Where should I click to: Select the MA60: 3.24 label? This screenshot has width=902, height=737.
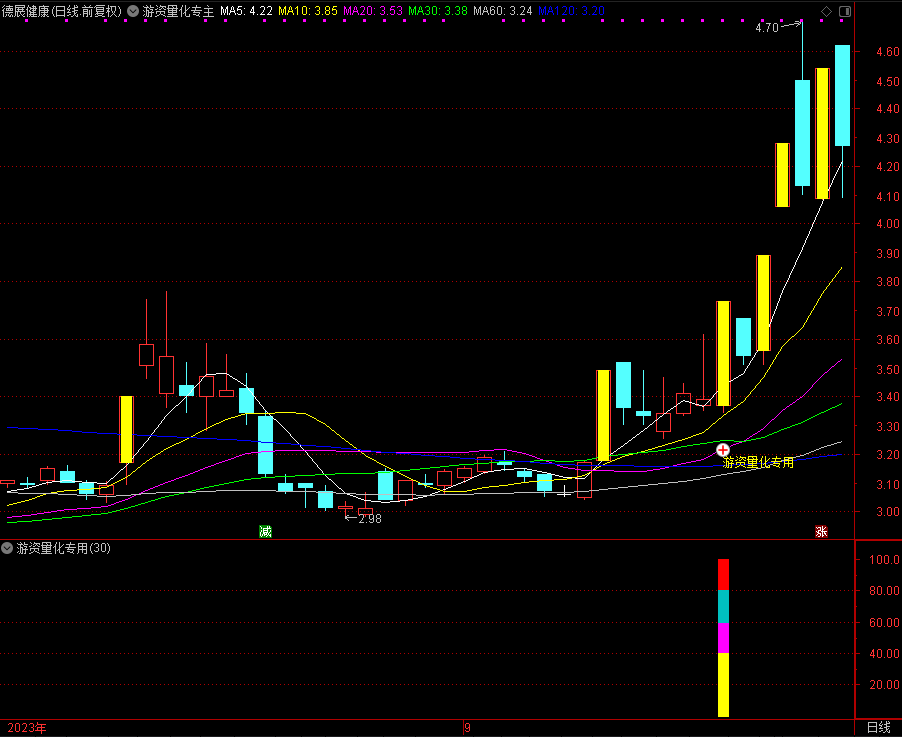(x=503, y=11)
